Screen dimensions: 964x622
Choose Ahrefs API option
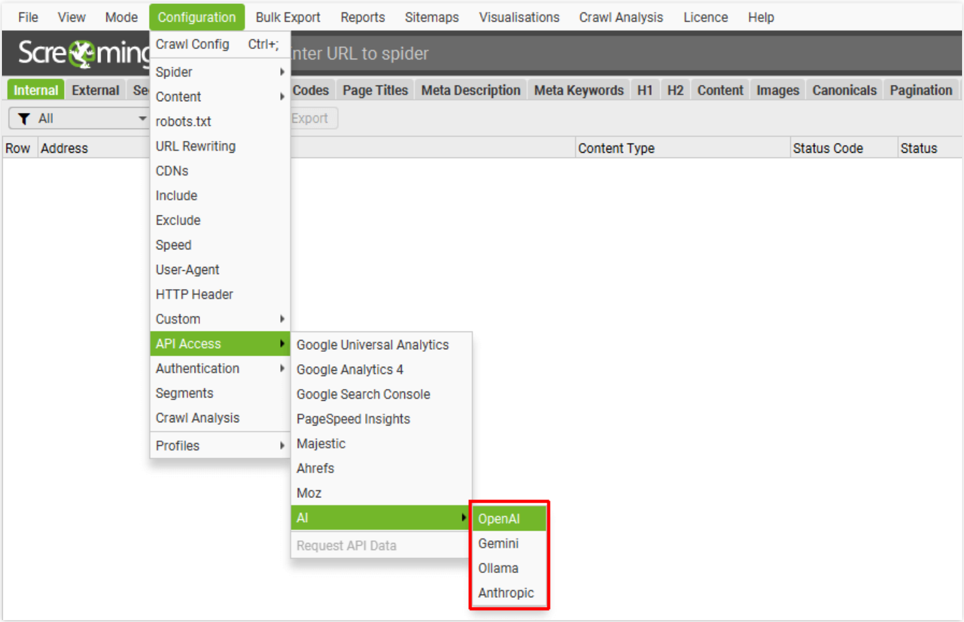tap(381, 468)
